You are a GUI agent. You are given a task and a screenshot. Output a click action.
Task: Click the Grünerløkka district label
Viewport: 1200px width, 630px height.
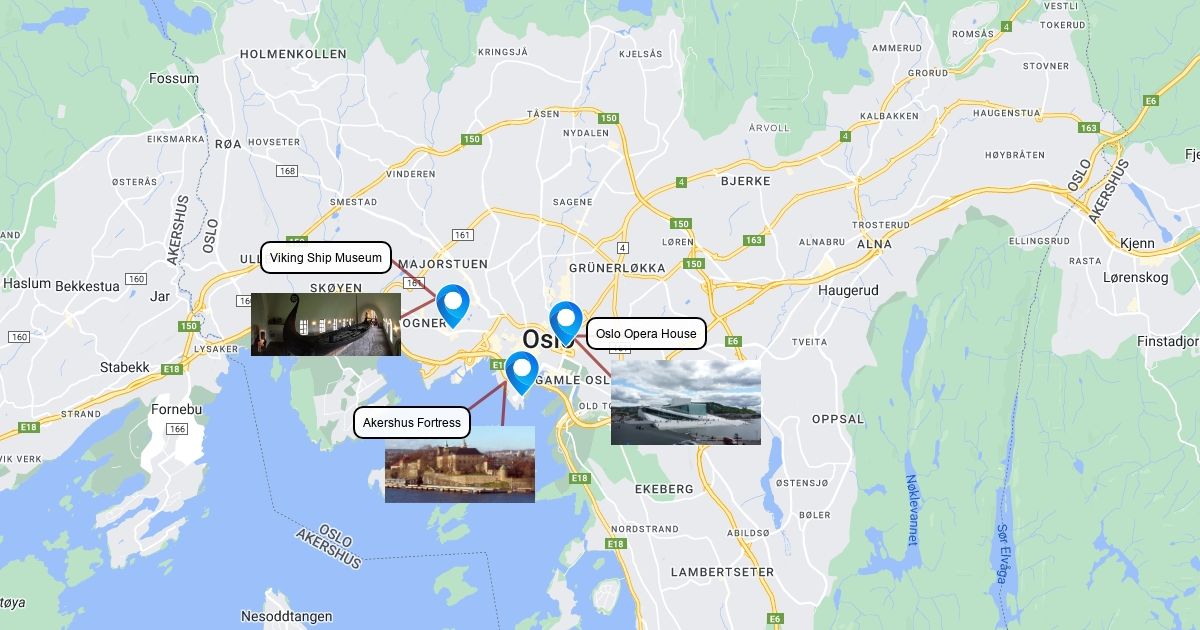(x=617, y=268)
